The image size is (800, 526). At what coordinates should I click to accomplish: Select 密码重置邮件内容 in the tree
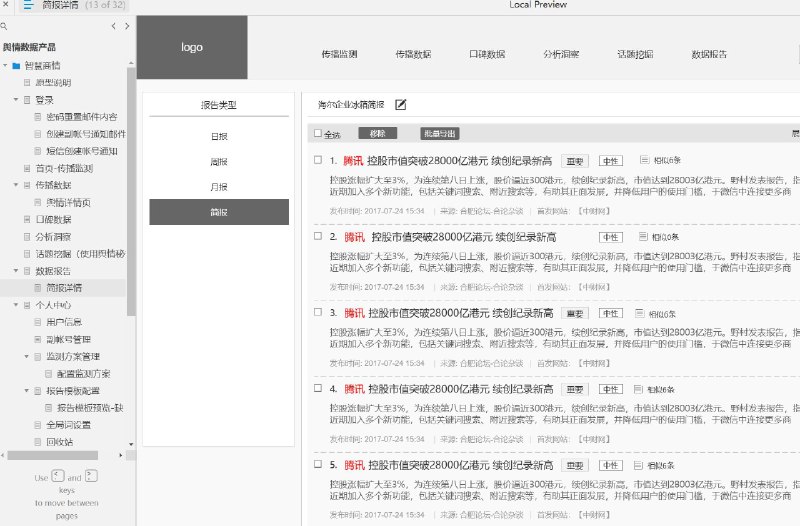[82, 117]
